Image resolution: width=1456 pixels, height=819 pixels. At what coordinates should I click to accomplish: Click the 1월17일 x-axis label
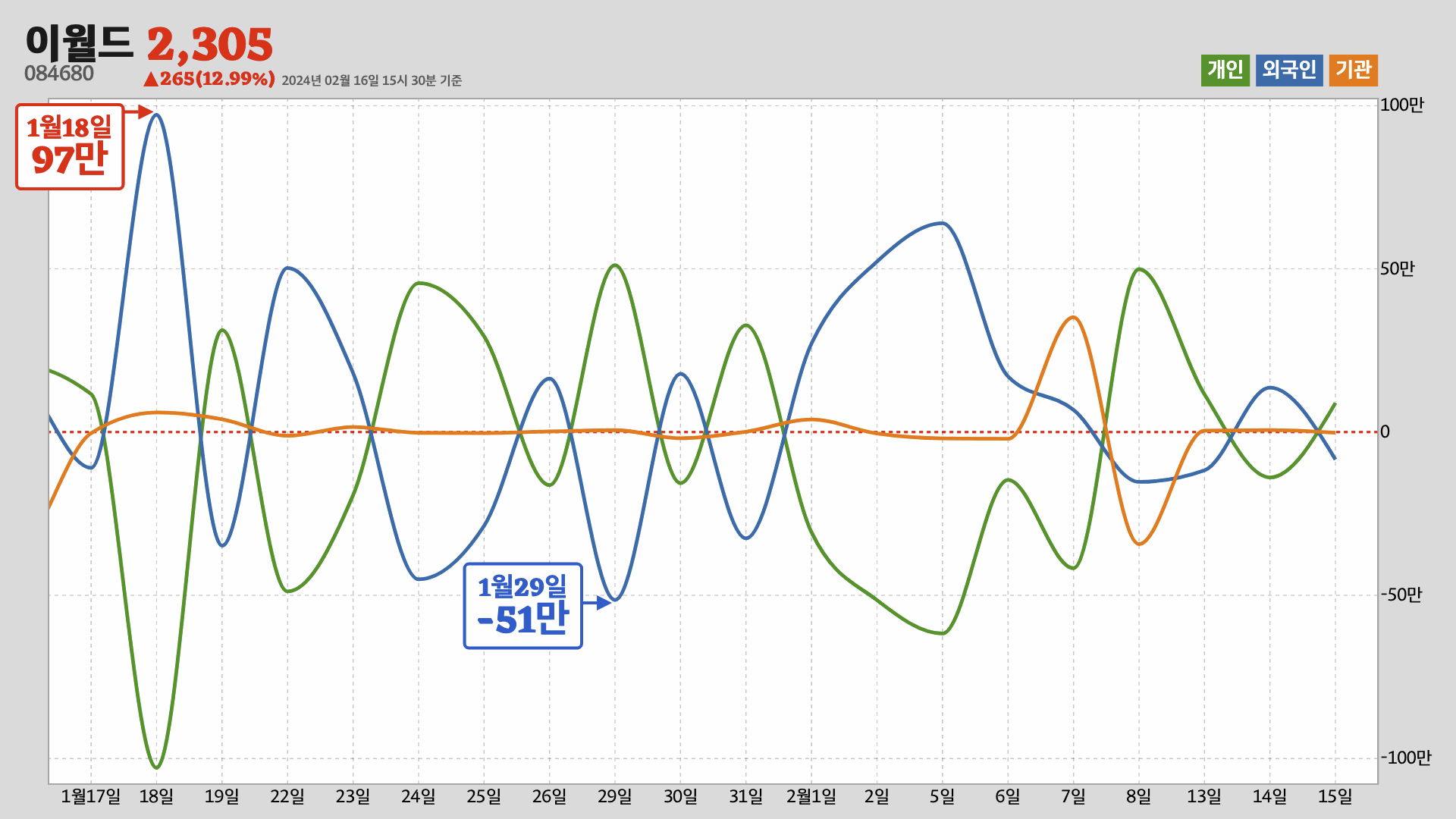(91, 797)
